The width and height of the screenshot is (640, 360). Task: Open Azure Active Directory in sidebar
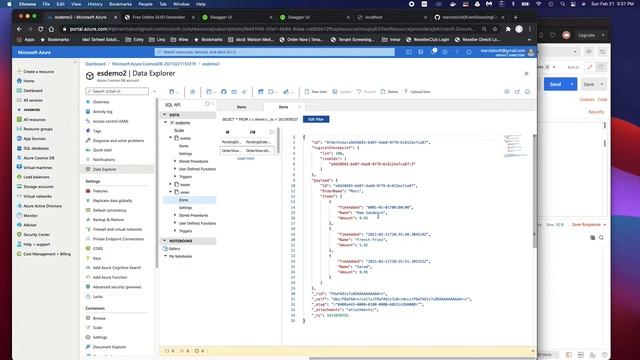pyautogui.click(x=39, y=206)
